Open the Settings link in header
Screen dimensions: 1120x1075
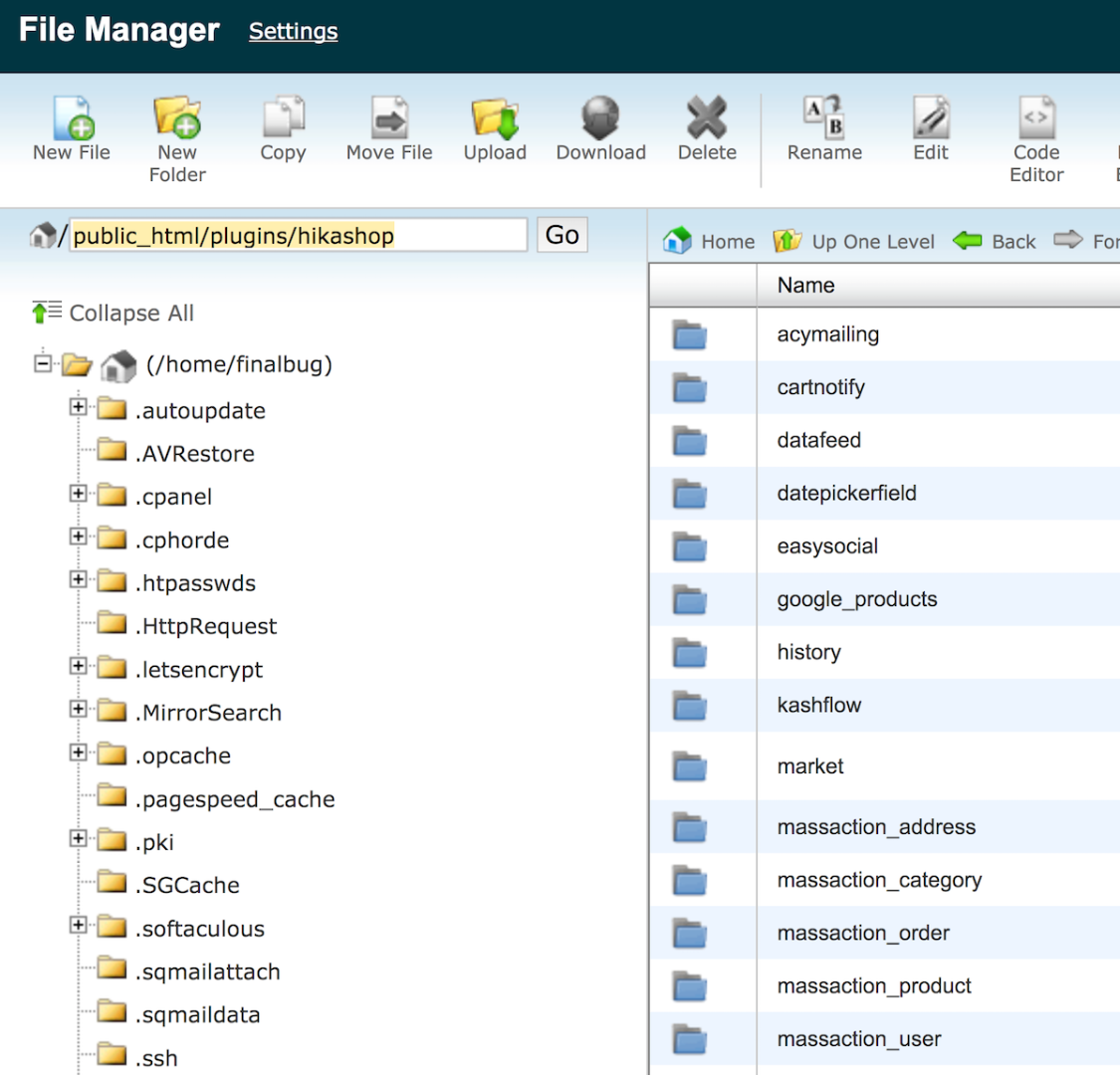pyautogui.click(x=293, y=32)
